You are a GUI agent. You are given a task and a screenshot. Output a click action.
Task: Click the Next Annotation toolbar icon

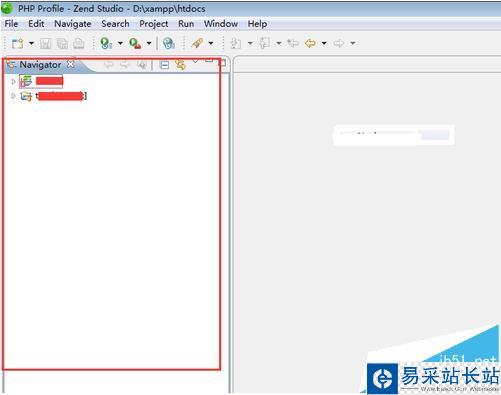236,43
